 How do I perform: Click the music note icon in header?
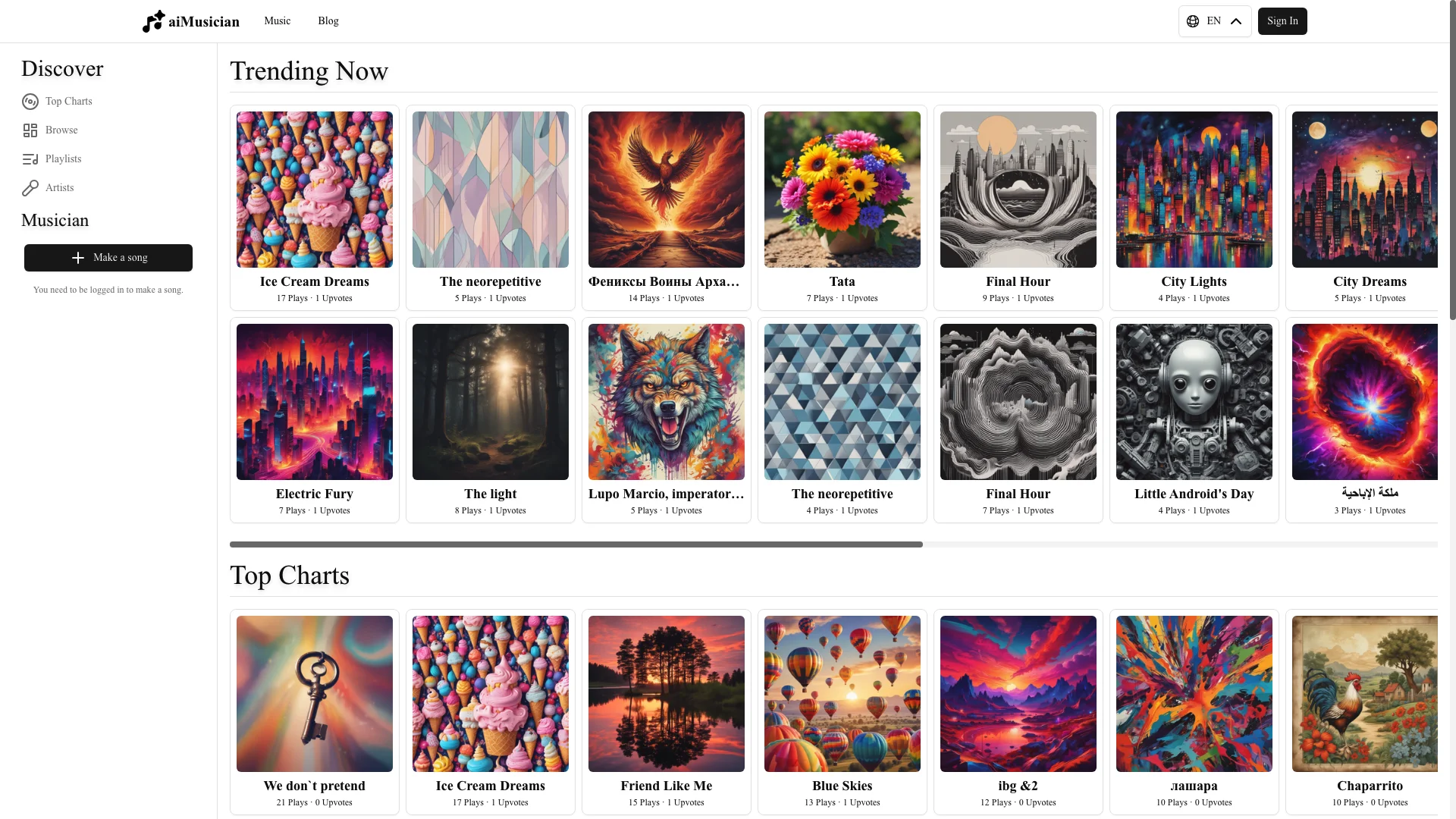click(x=151, y=21)
